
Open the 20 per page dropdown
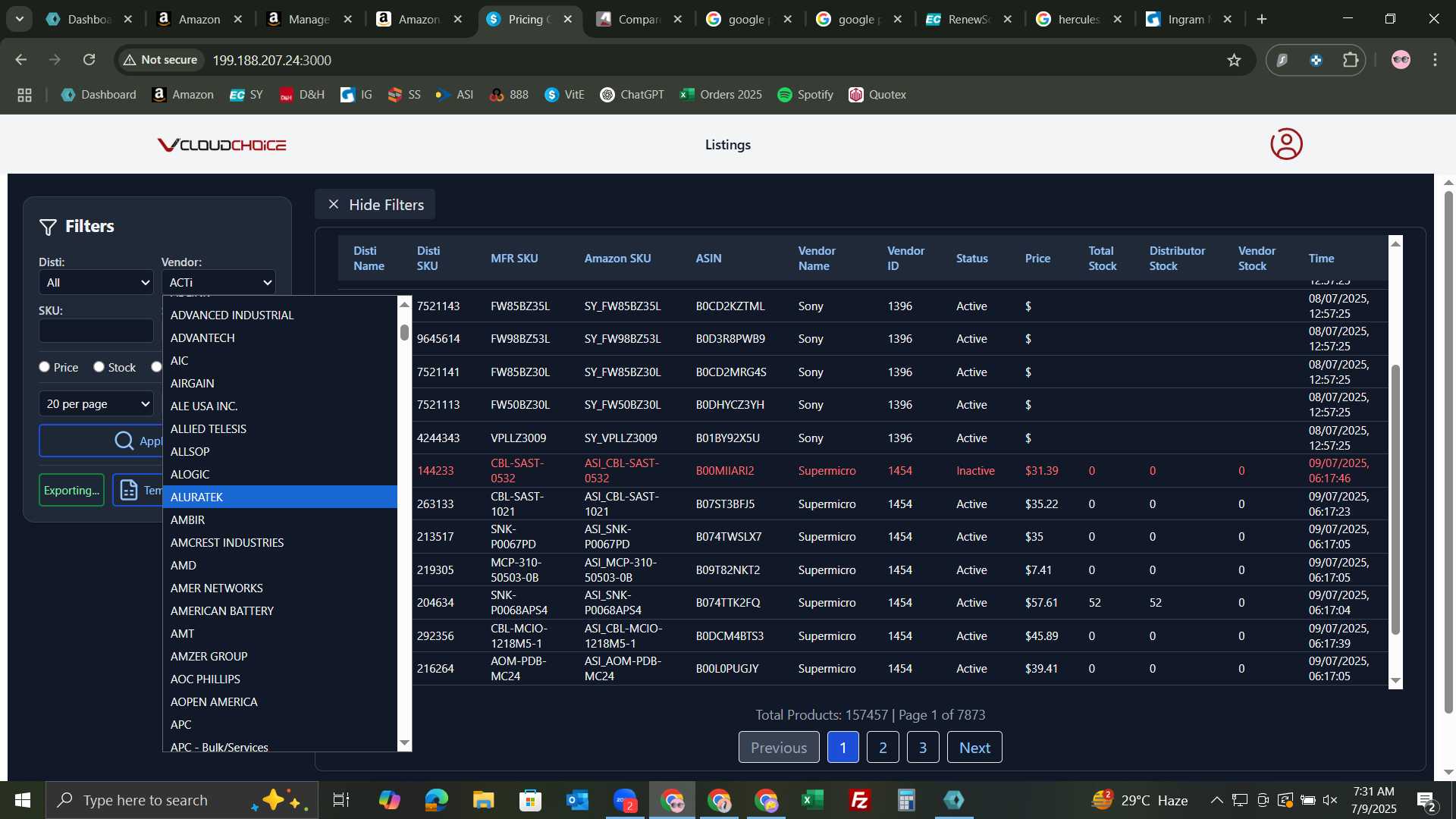coord(96,404)
